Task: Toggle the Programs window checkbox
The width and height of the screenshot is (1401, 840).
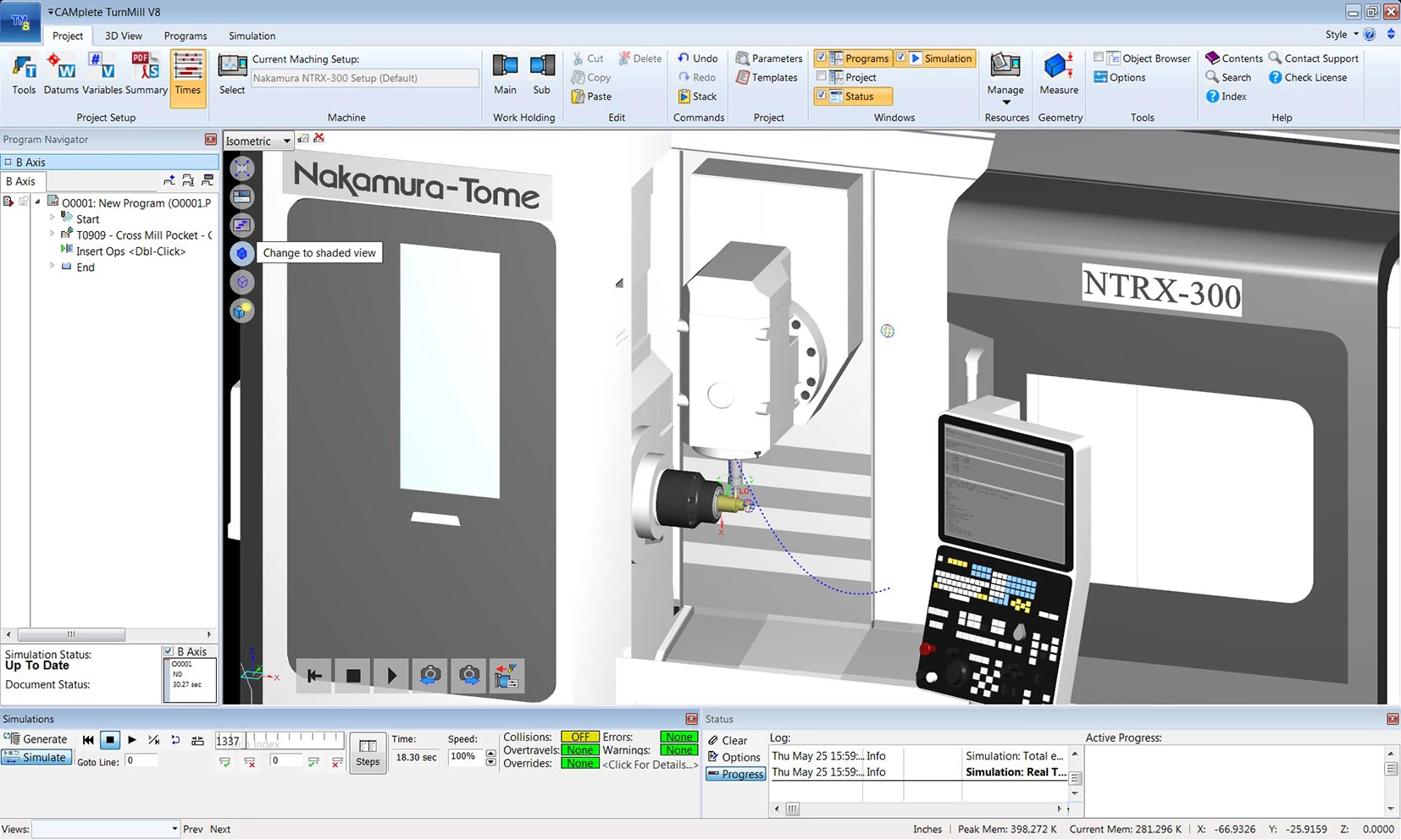Action: (x=821, y=58)
